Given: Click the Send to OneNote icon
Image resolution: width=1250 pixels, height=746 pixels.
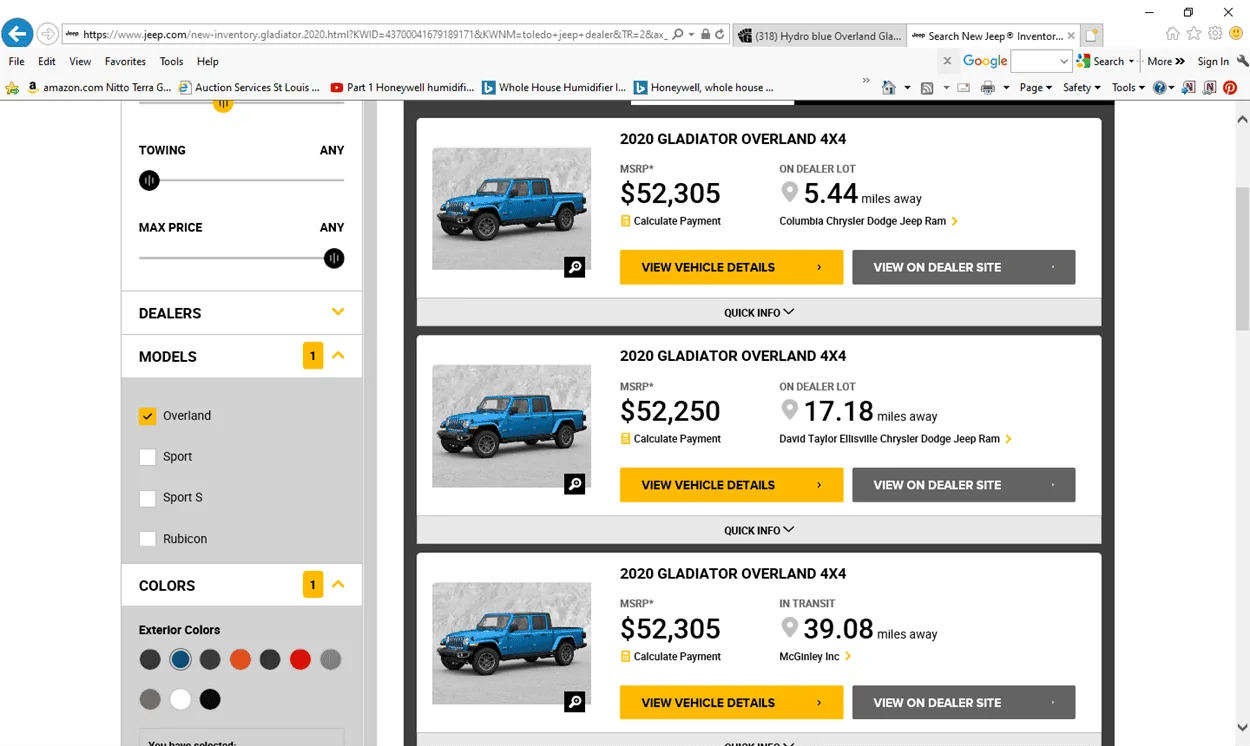Looking at the screenshot, I should 1188,88.
